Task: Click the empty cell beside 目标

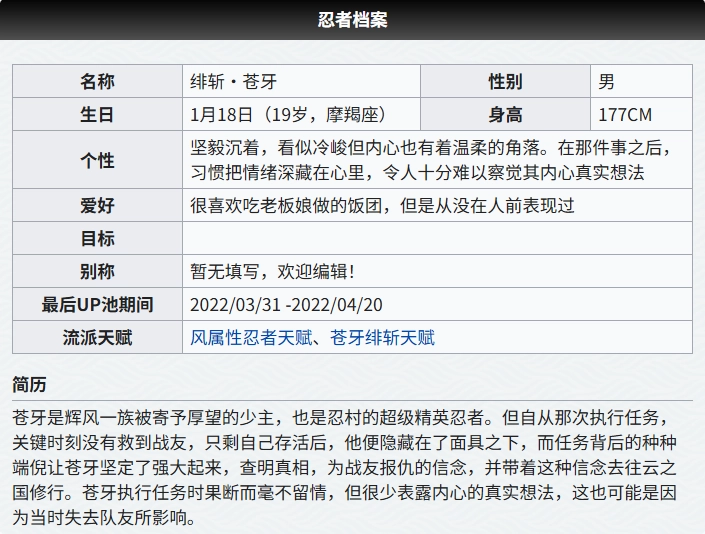Action: tap(436, 239)
